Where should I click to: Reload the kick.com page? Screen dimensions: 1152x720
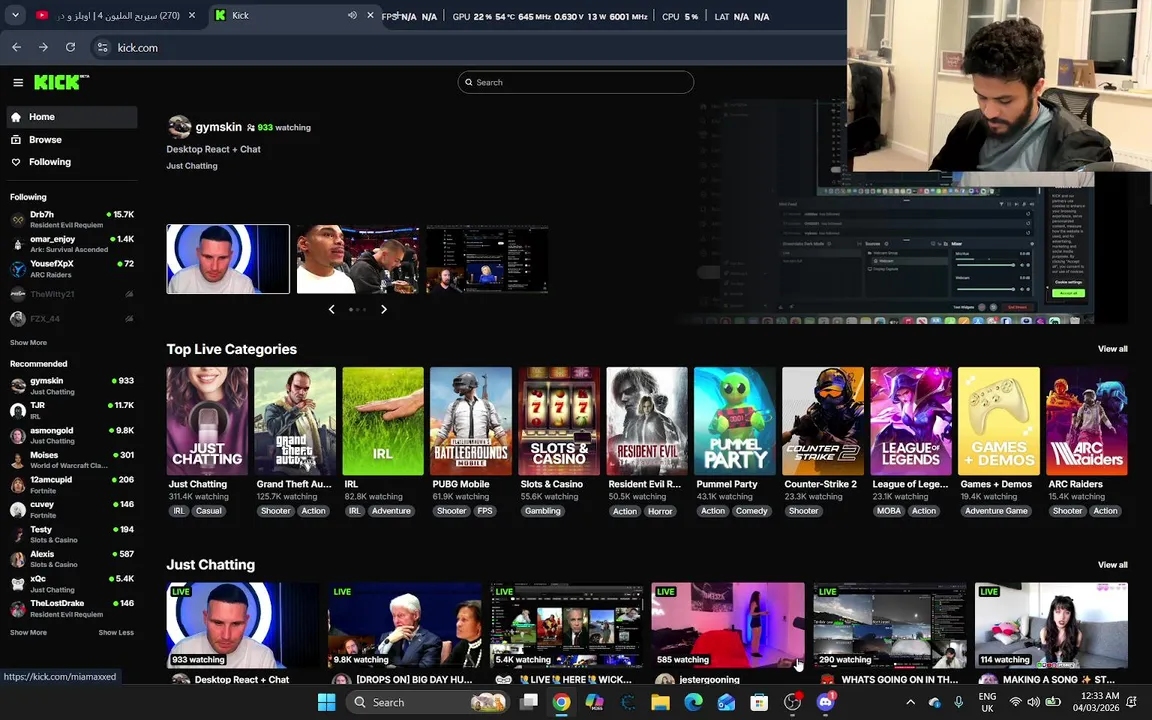pos(71,47)
